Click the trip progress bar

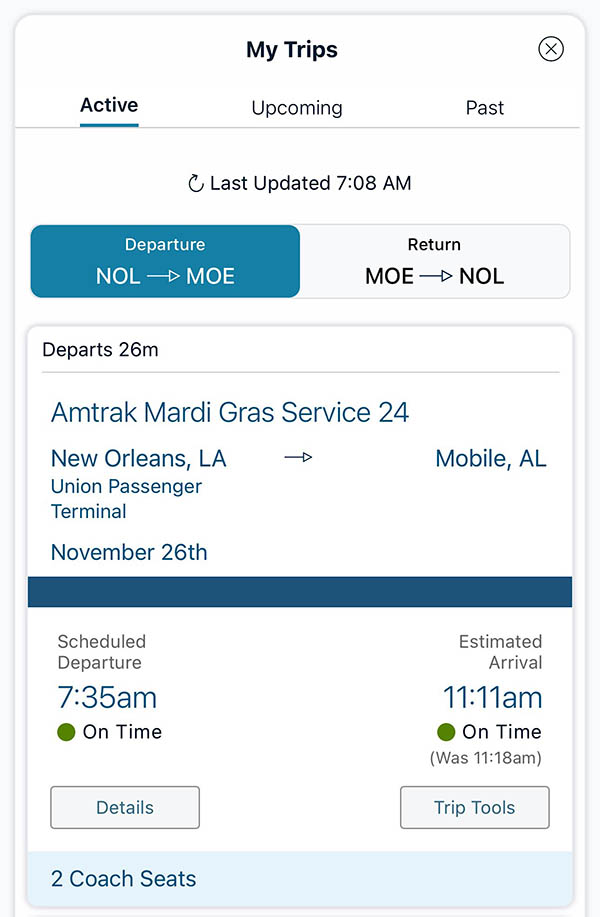click(x=299, y=590)
